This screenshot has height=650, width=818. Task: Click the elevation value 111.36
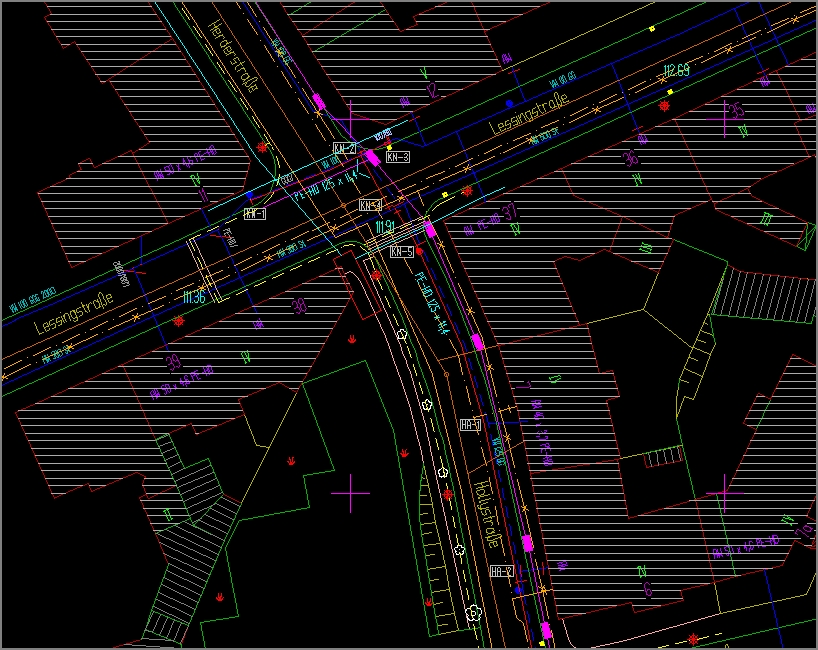[x=193, y=297]
